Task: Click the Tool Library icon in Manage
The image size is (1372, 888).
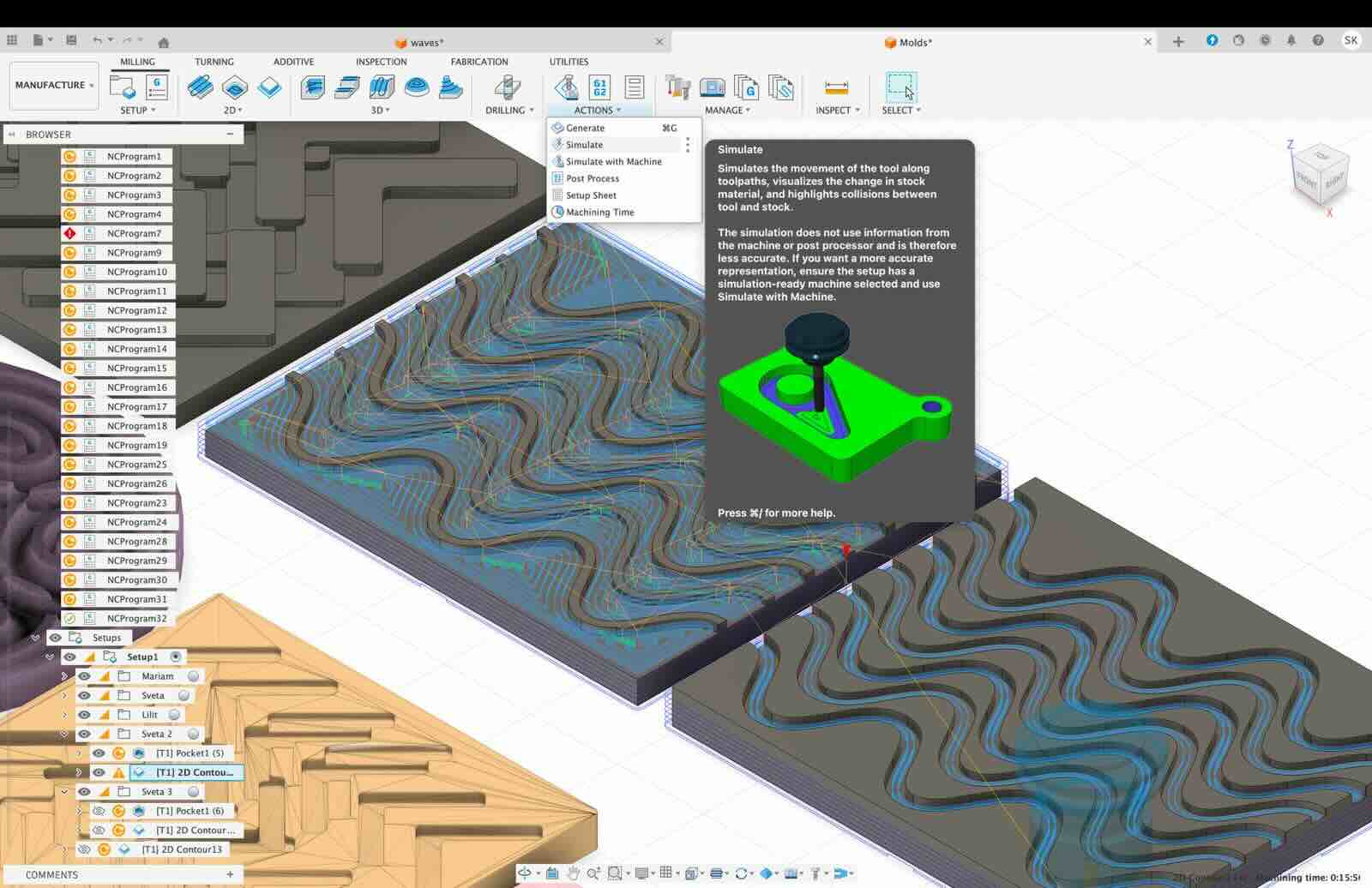Action: [x=677, y=87]
